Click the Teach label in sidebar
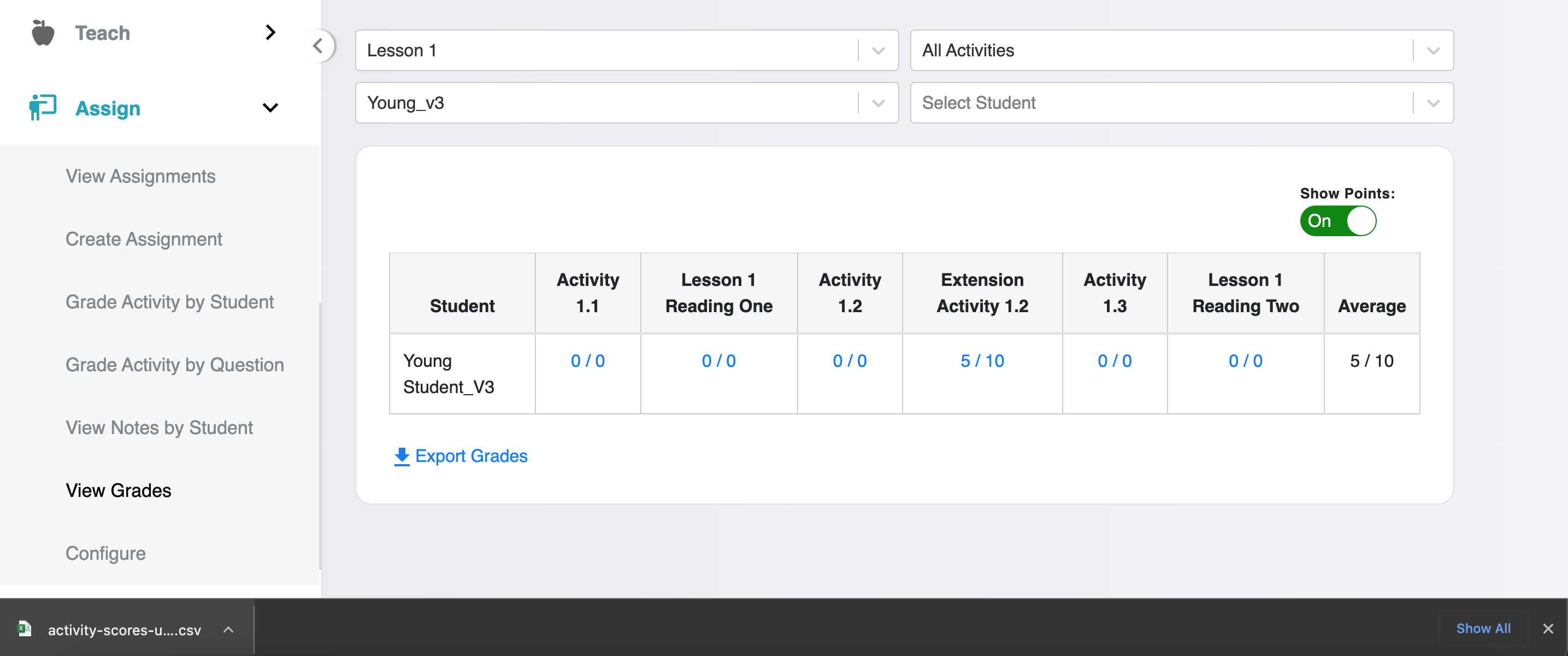 [102, 32]
